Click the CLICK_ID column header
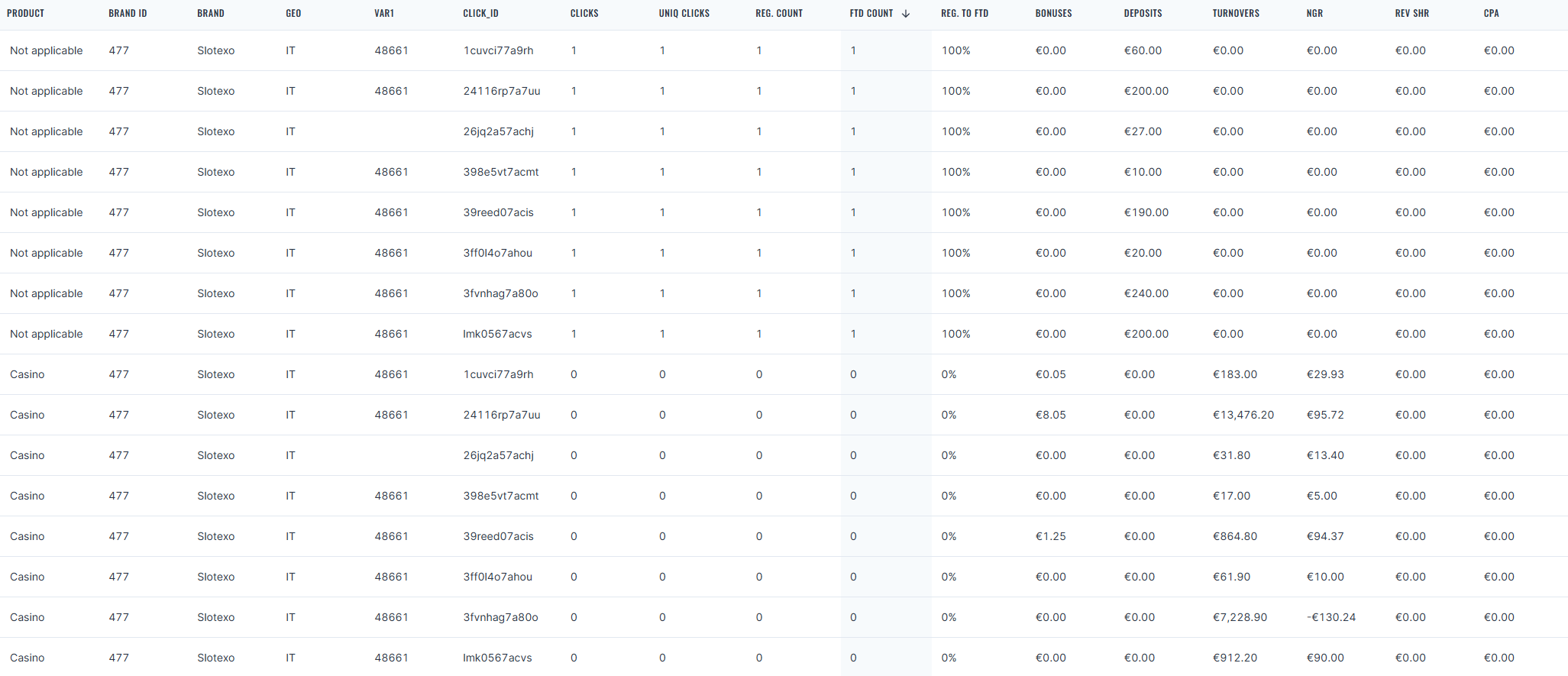 (480, 14)
